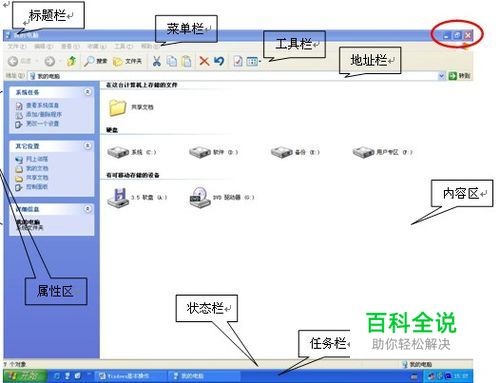
Task: Open the 文件(F) menu
Action: 17,46
